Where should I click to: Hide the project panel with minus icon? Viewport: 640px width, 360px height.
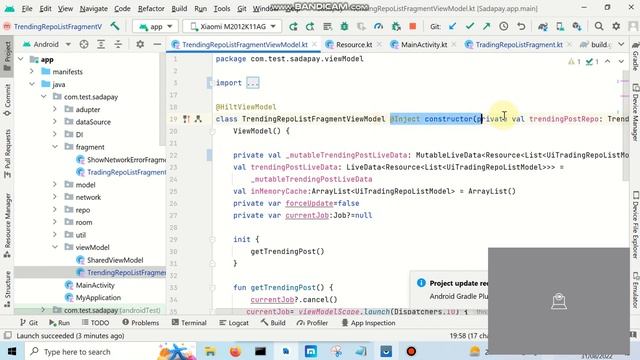click(157, 44)
